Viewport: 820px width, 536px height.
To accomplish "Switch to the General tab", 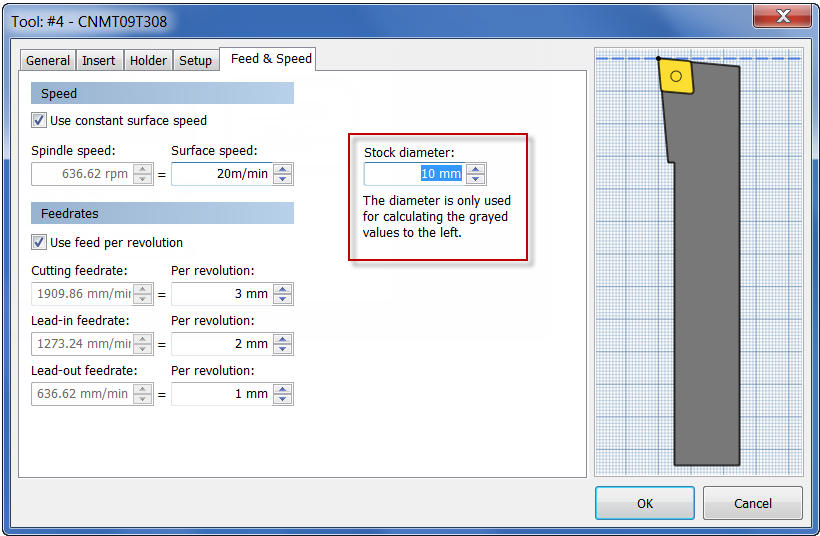I will tap(48, 61).
